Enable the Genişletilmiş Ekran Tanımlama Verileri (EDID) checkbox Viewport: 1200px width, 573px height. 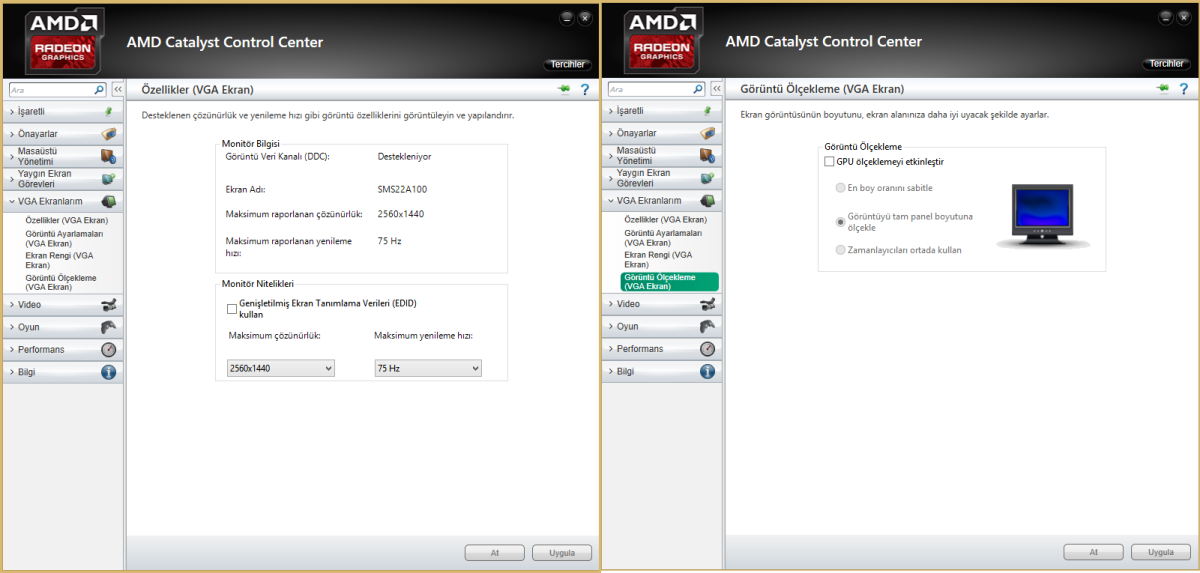[232, 309]
